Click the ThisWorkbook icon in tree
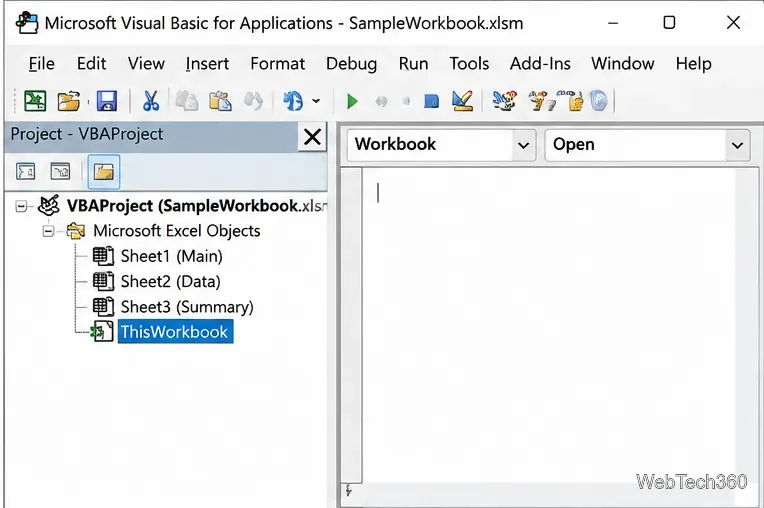The width and height of the screenshot is (764, 508). [x=102, y=332]
